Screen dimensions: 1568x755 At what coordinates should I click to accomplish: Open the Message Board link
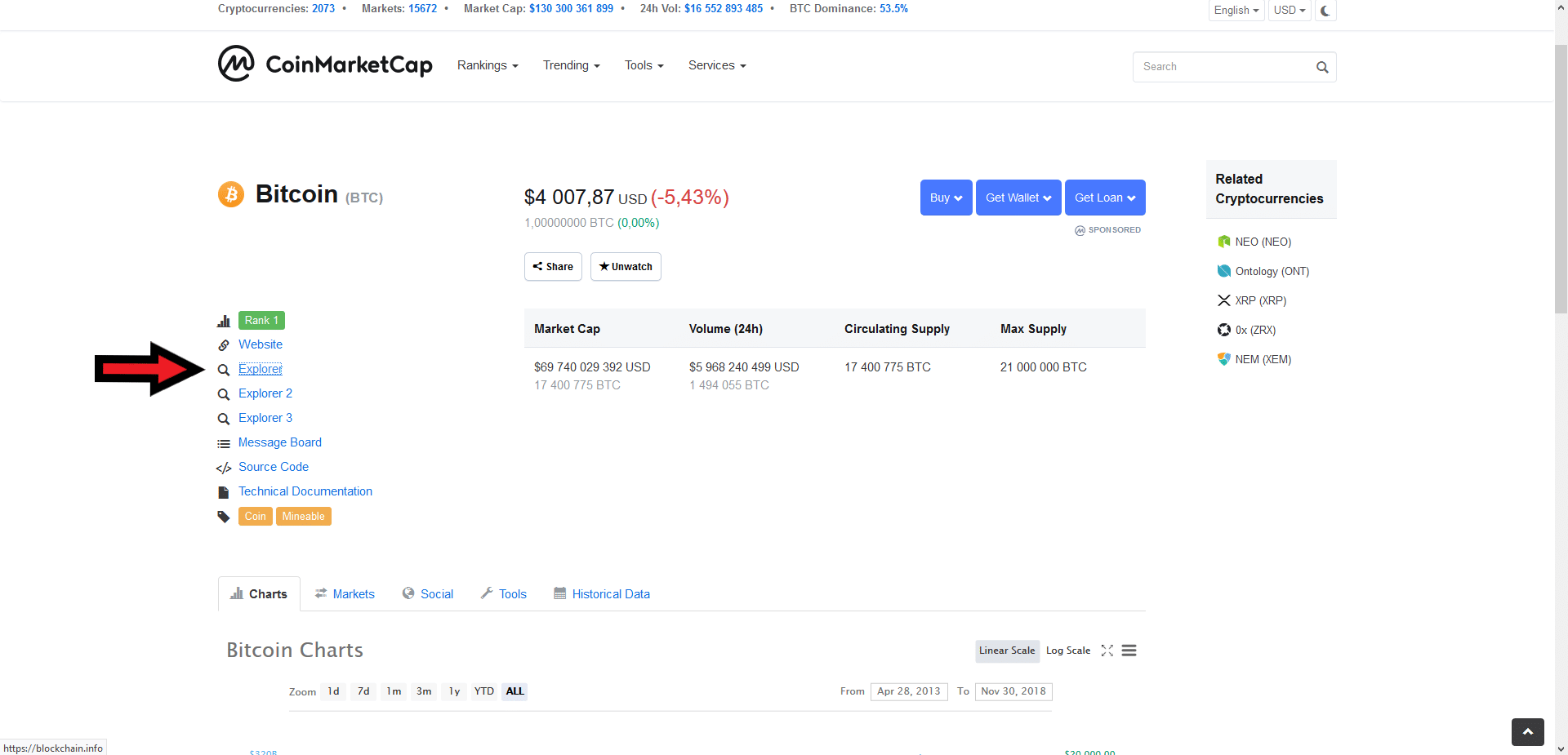click(x=280, y=442)
